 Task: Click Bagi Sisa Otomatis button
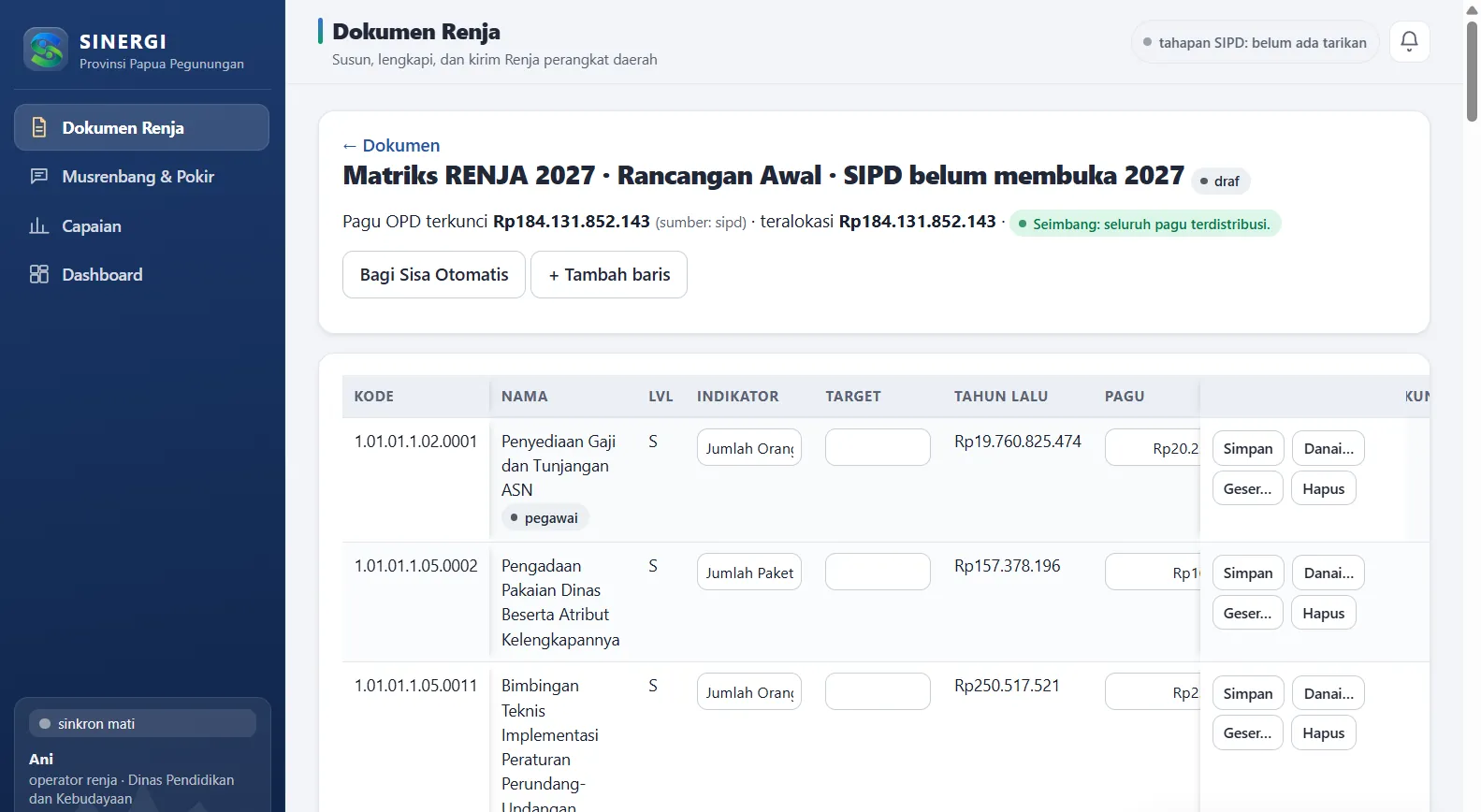point(434,274)
